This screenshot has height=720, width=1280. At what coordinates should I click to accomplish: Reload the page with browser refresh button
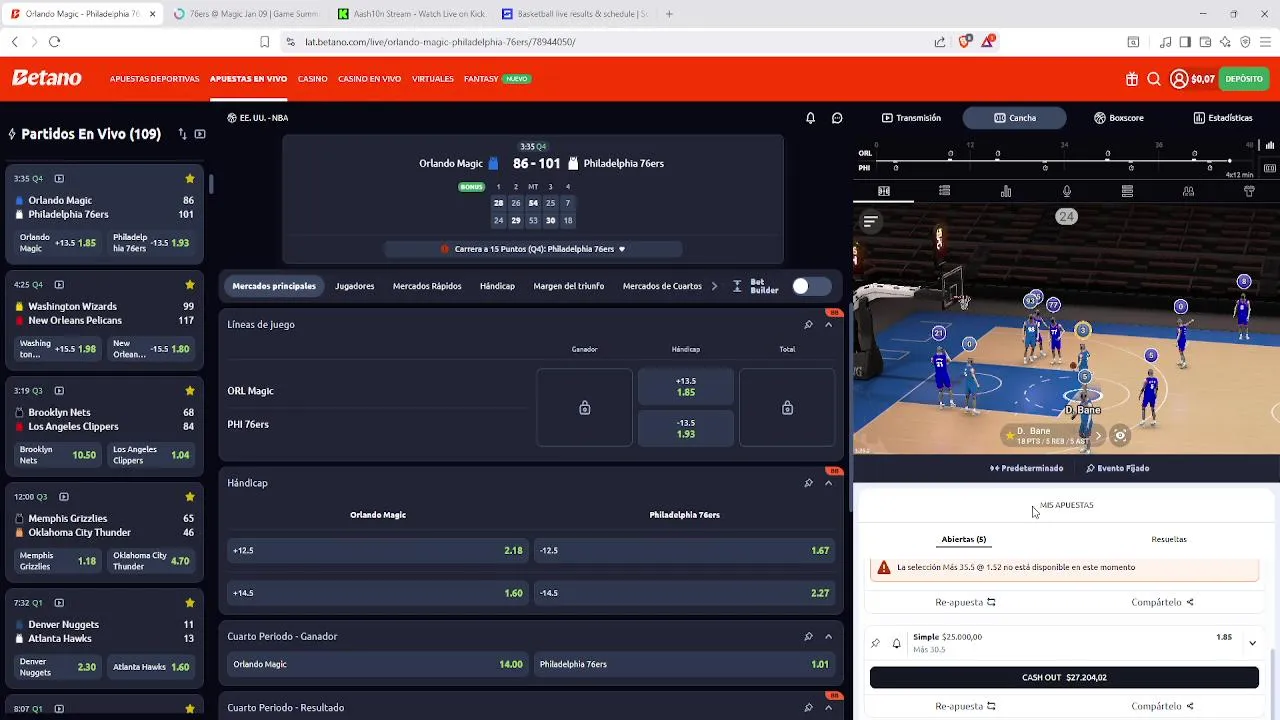[54, 42]
